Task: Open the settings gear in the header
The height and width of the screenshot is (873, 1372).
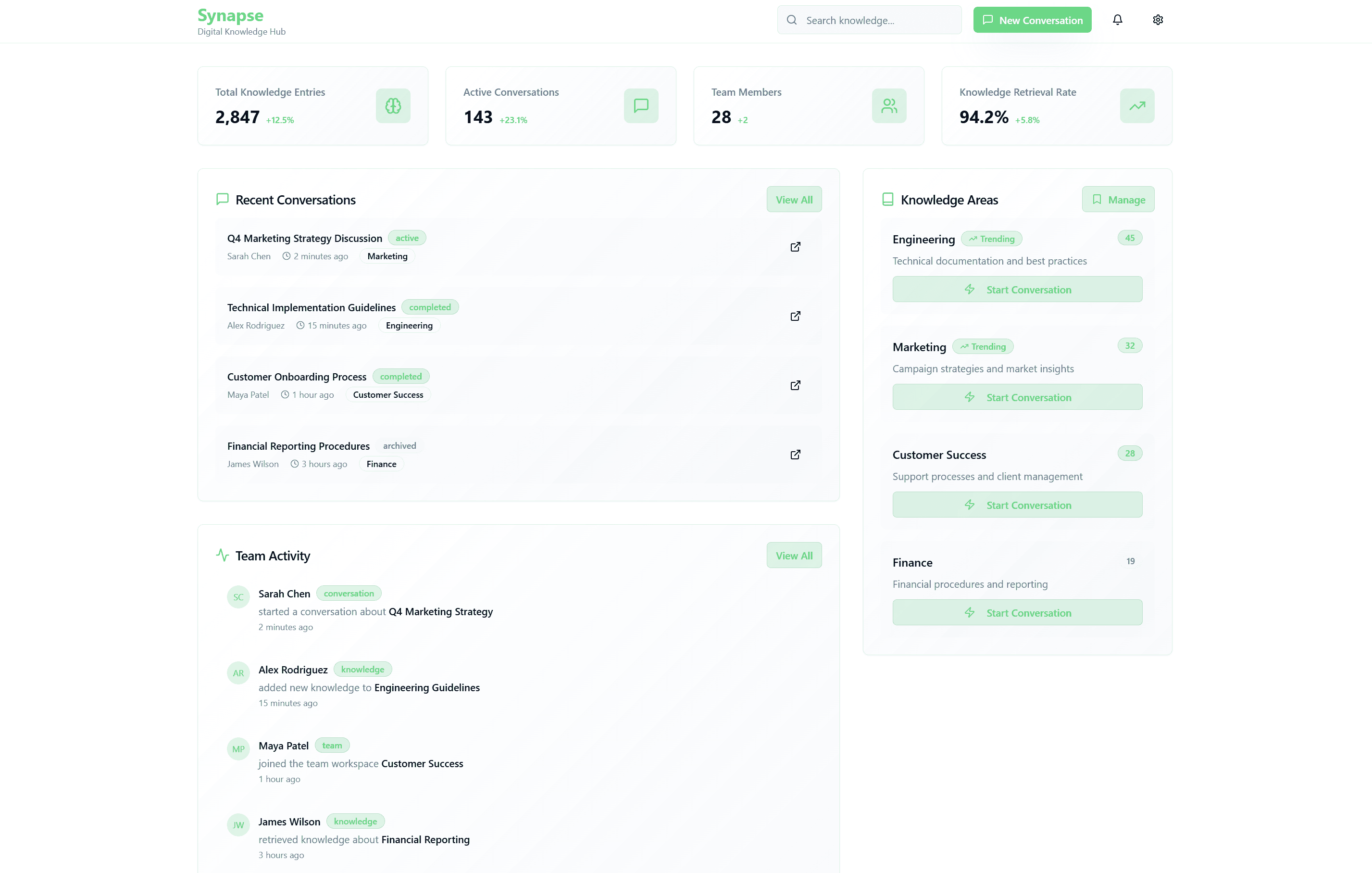Action: tap(1158, 19)
